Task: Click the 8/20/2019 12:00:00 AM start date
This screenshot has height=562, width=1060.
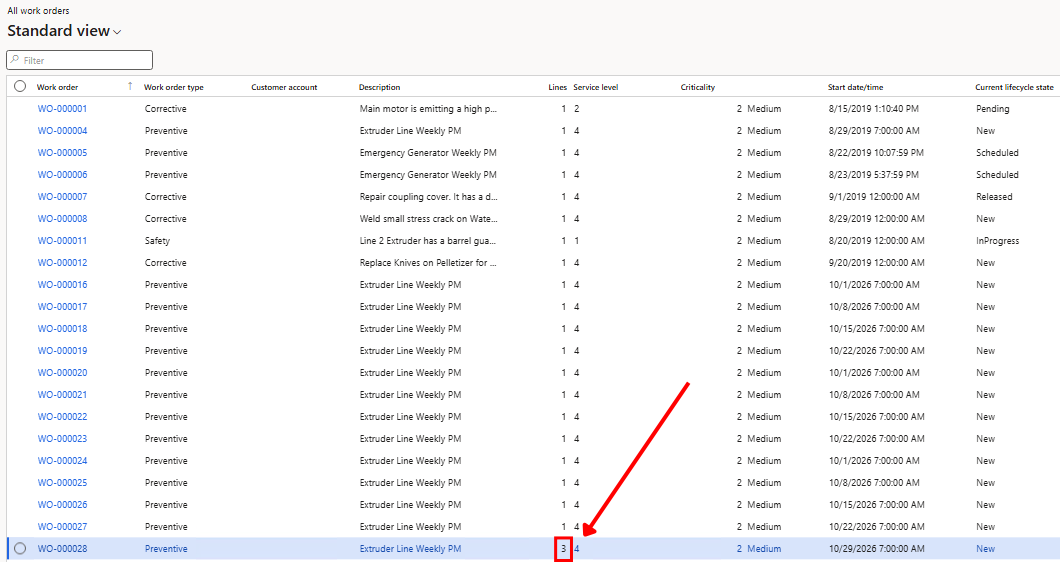Action: point(877,241)
